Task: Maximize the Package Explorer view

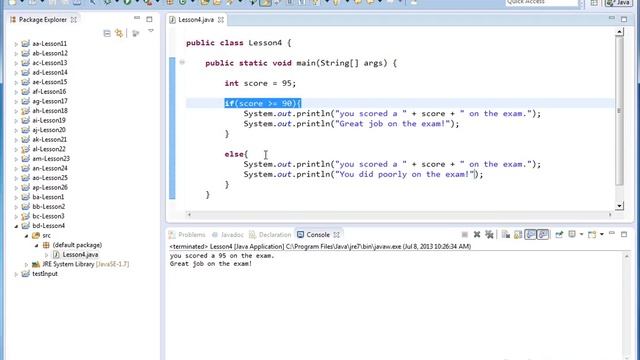Action: [x=149, y=19]
